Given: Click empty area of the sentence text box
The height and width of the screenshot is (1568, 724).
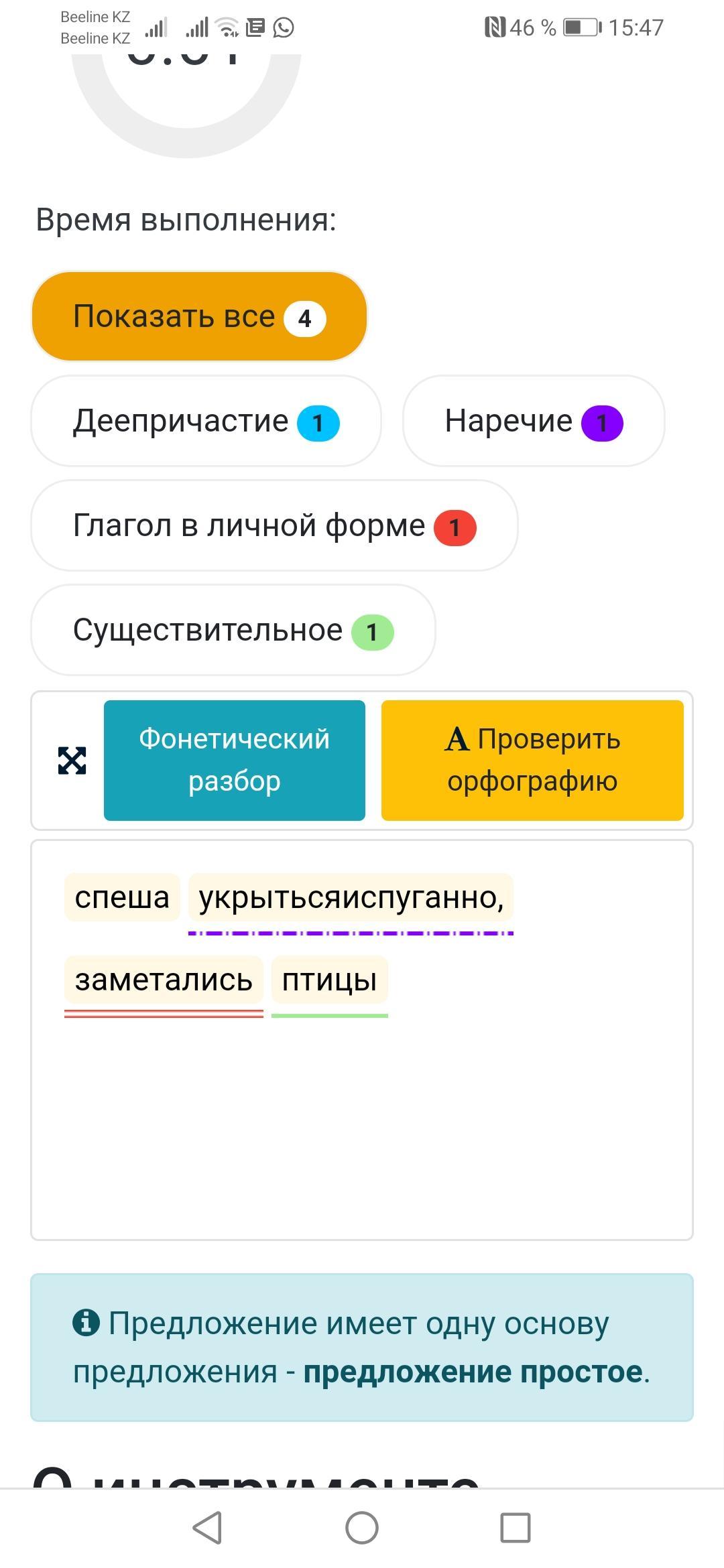Looking at the screenshot, I should coord(362,1132).
